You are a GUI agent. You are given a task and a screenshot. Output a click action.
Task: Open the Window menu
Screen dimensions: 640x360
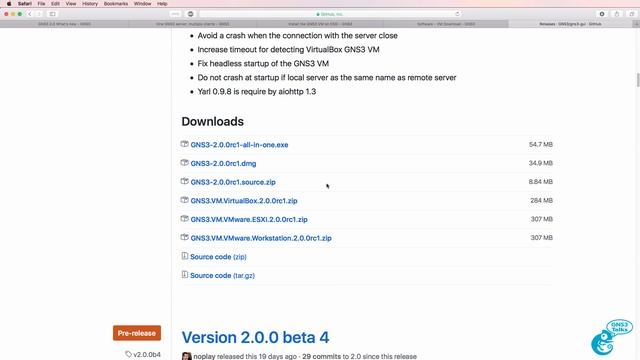(142, 4)
